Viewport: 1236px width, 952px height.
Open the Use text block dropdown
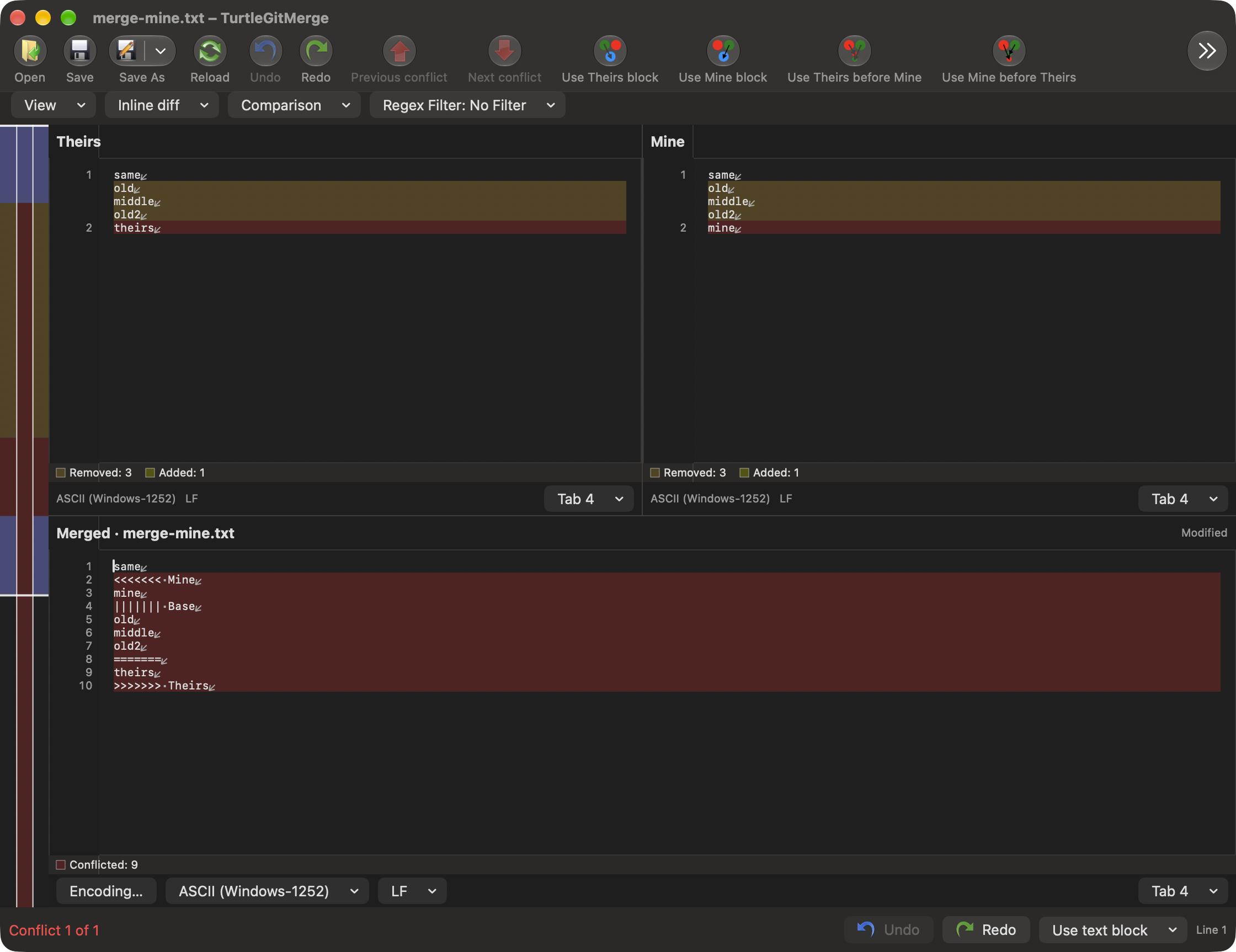(x=1112, y=930)
